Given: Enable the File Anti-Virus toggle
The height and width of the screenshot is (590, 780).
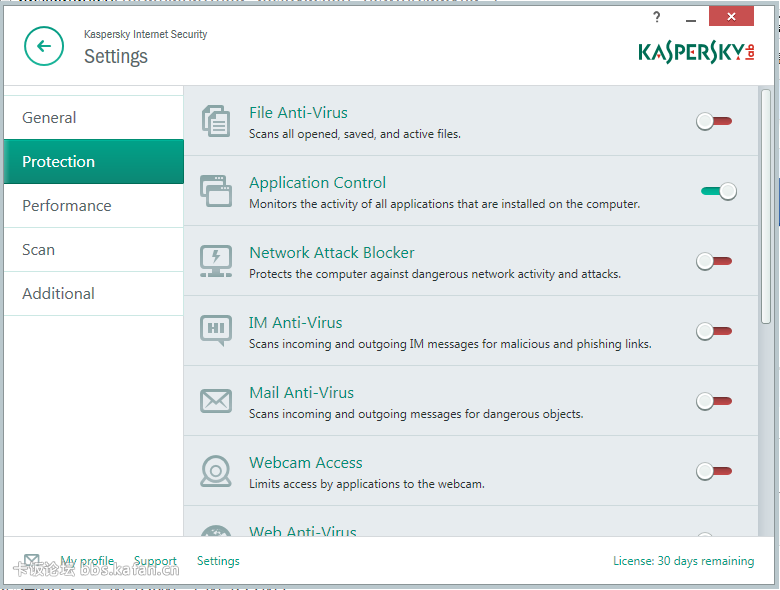Looking at the screenshot, I should pos(714,121).
